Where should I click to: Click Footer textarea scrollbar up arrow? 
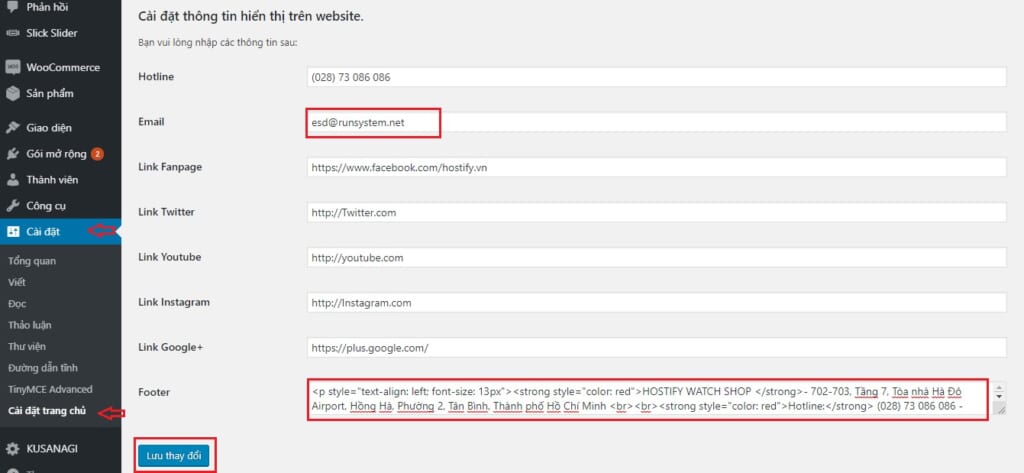point(999,388)
